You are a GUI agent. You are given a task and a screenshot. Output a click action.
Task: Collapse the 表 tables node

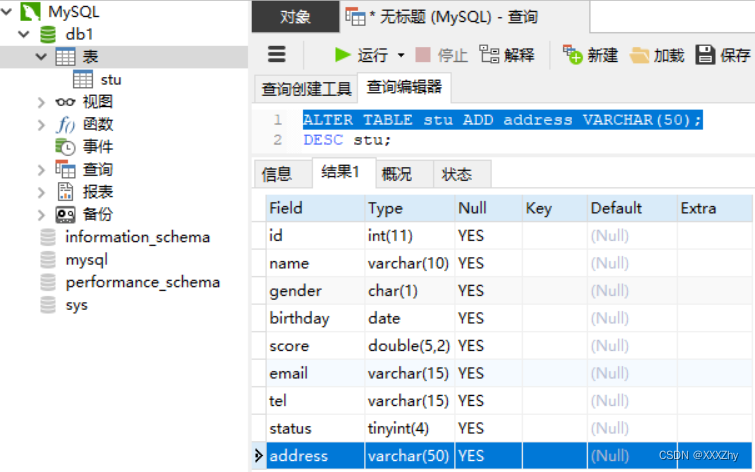41,57
